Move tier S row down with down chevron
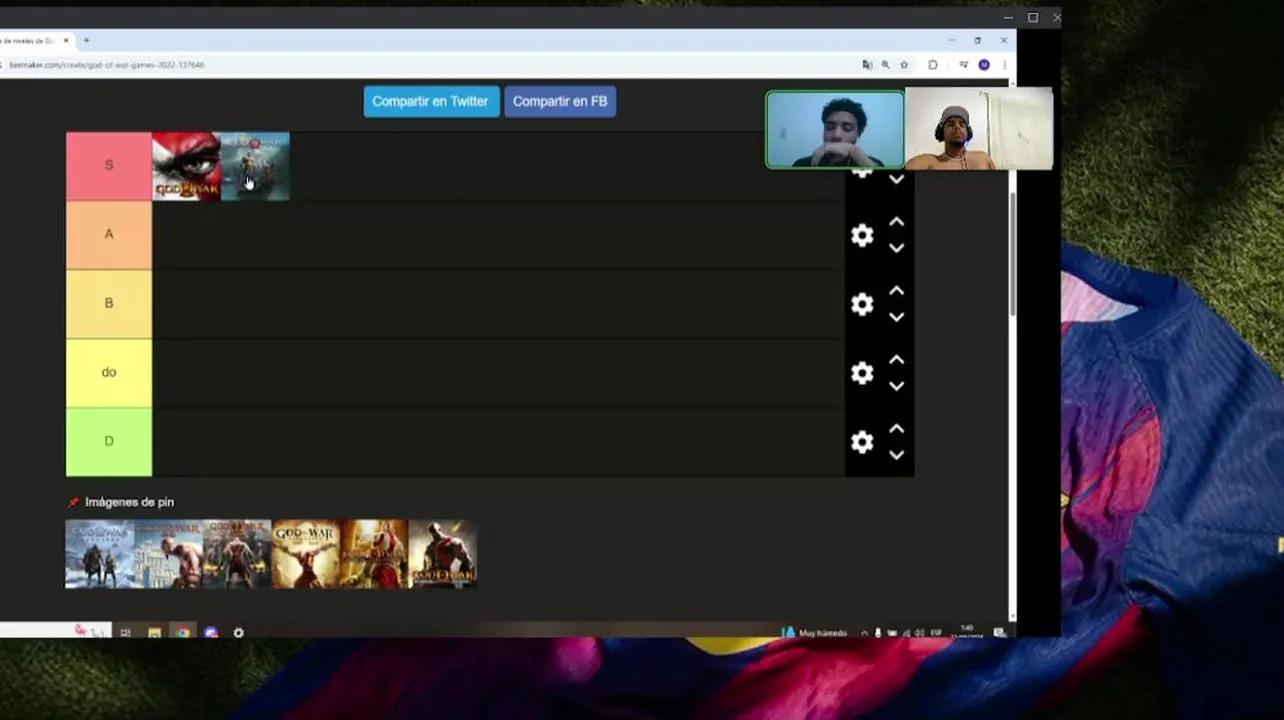1284x720 pixels. (x=896, y=180)
